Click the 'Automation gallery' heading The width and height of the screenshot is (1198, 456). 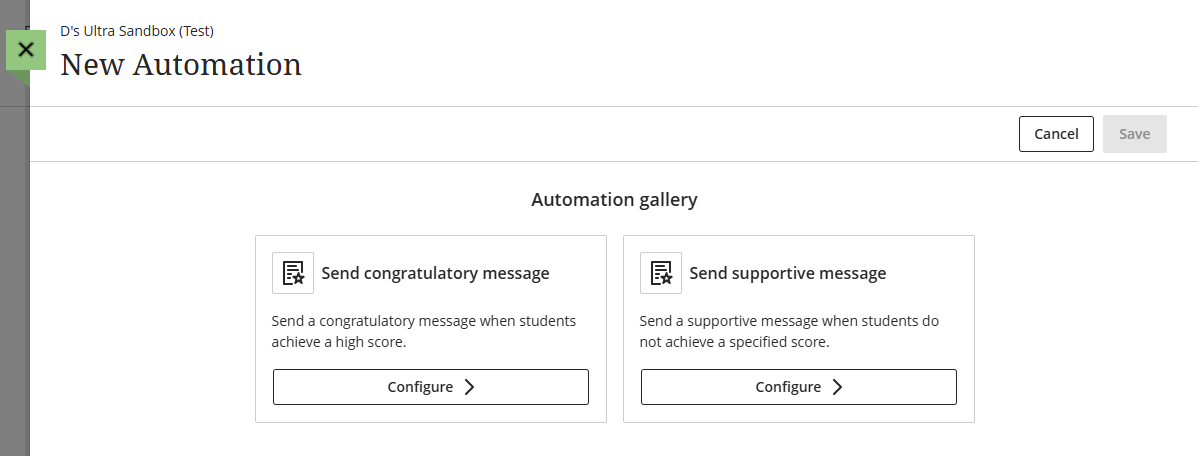point(614,200)
